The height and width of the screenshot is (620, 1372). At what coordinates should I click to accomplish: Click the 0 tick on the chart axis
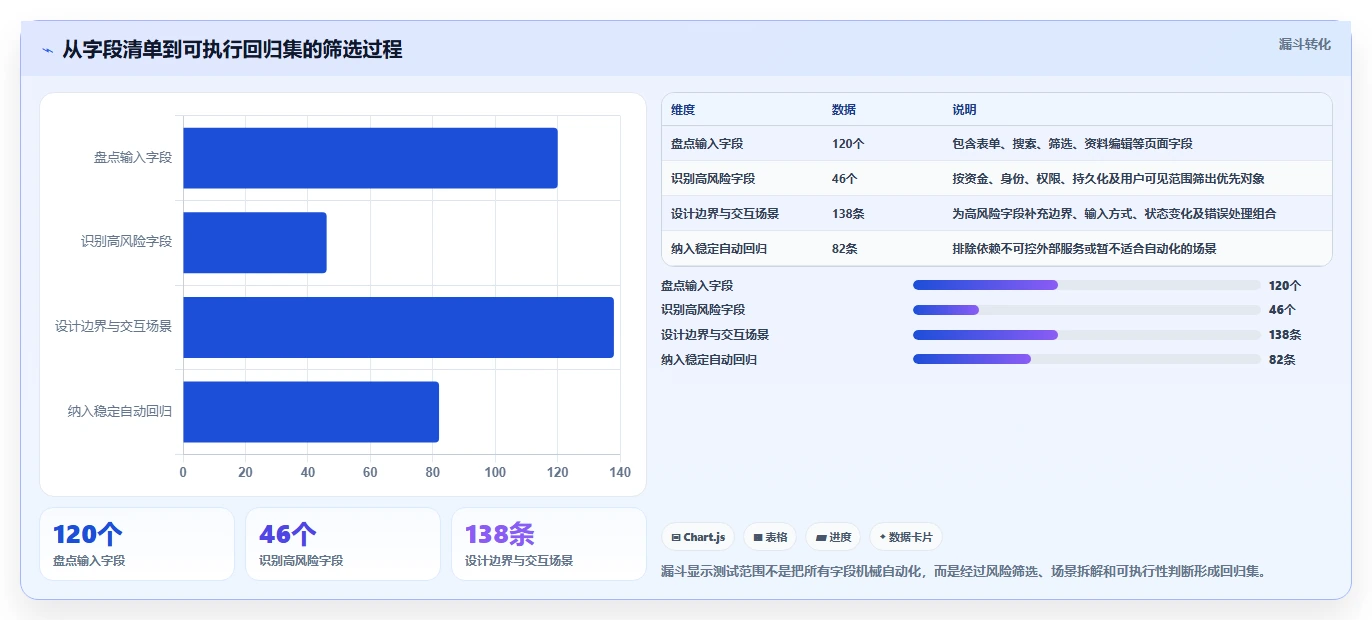pyautogui.click(x=183, y=472)
